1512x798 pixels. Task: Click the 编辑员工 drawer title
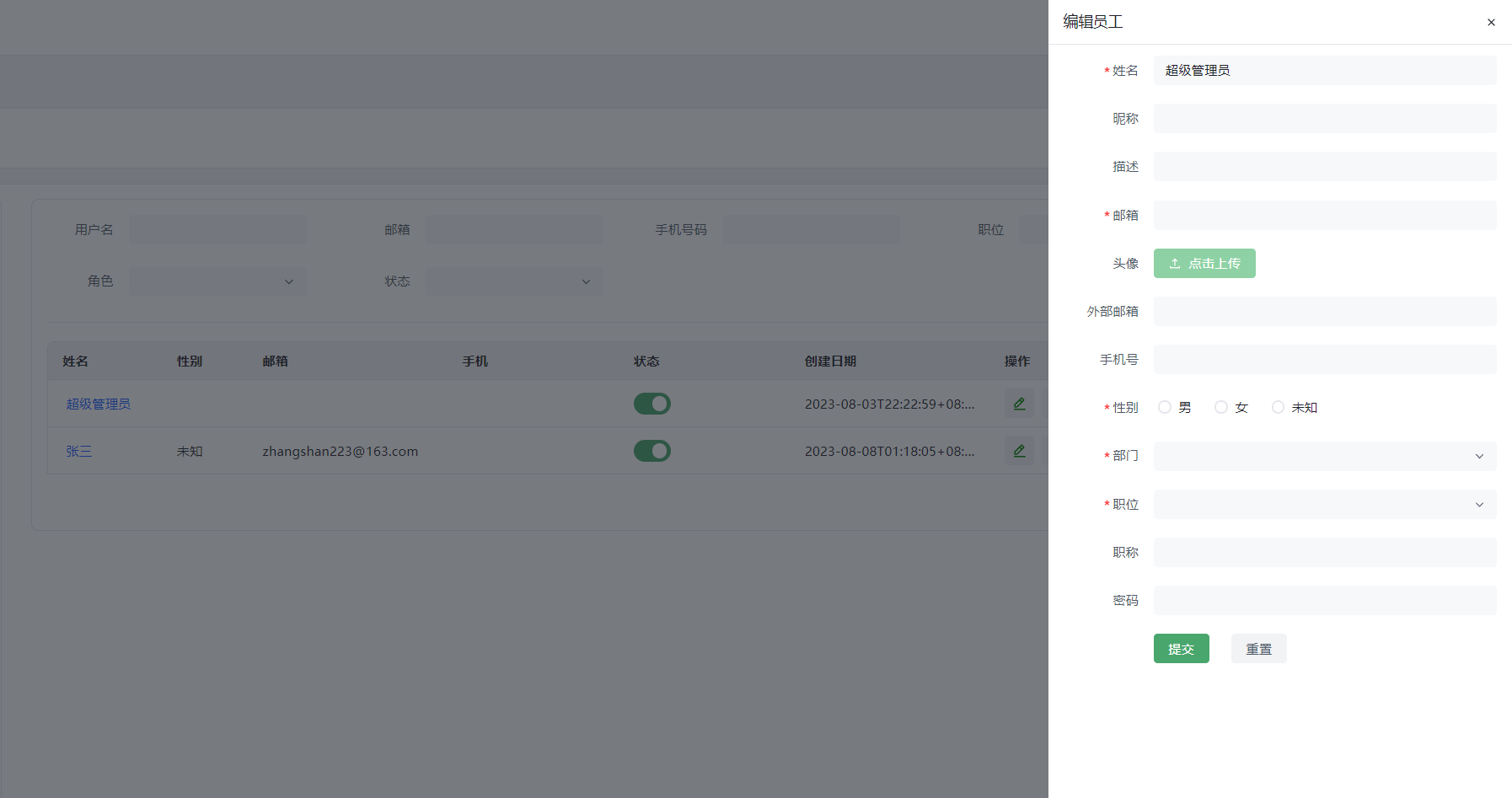[x=1093, y=22]
